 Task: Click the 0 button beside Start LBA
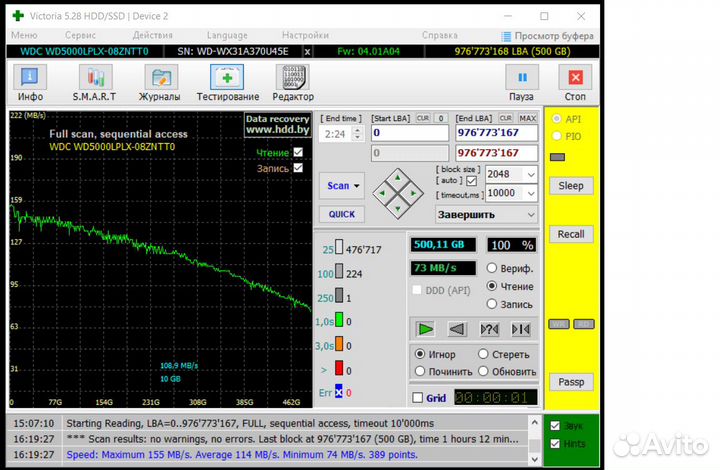[x=441, y=118]
